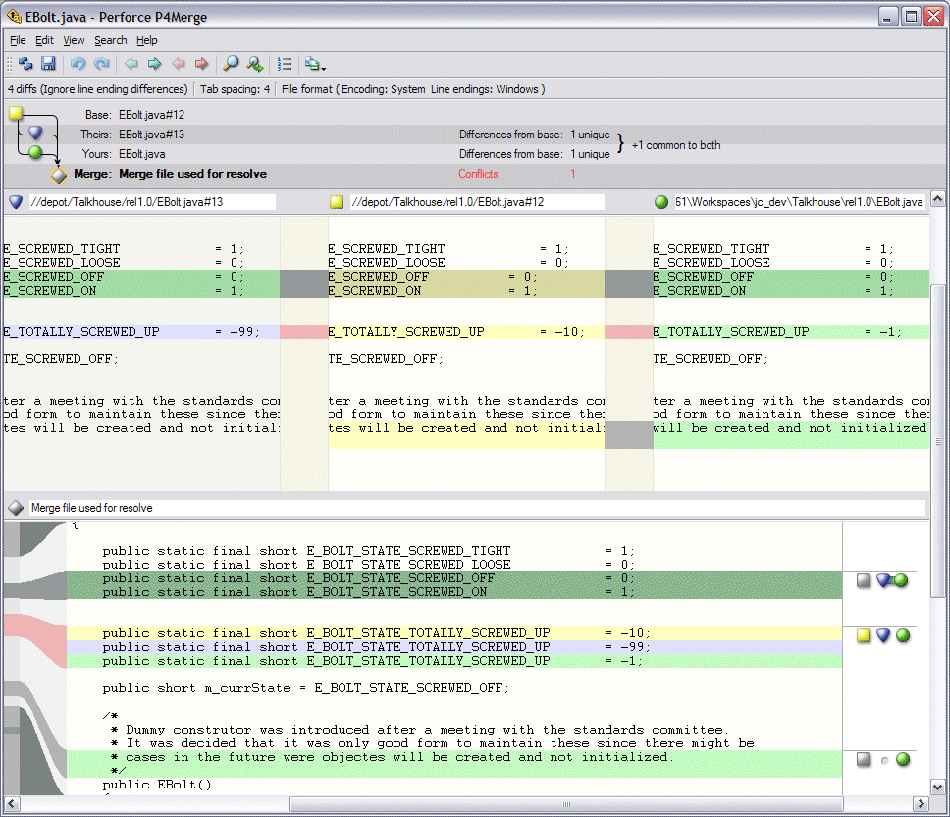This screenshot has width=950, height=817.
Task: Open Find with the magnifying glass icon
Action: click(230, 64)
